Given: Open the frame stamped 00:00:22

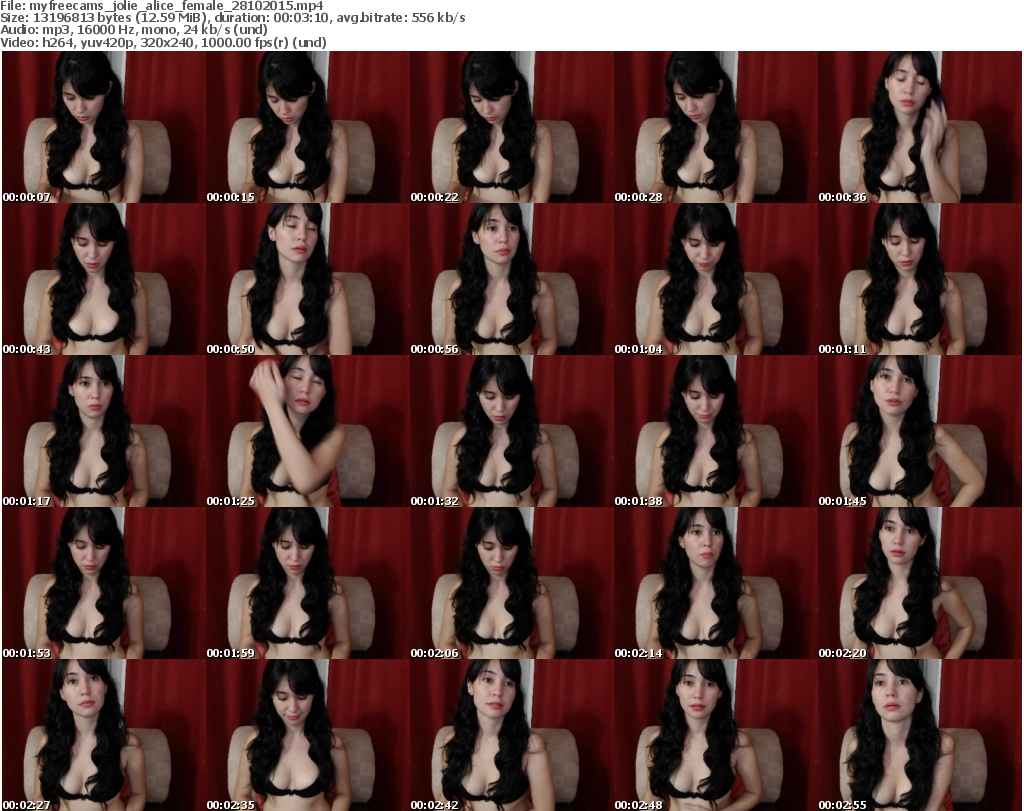Looking at the screenshot, I should 512,127.
